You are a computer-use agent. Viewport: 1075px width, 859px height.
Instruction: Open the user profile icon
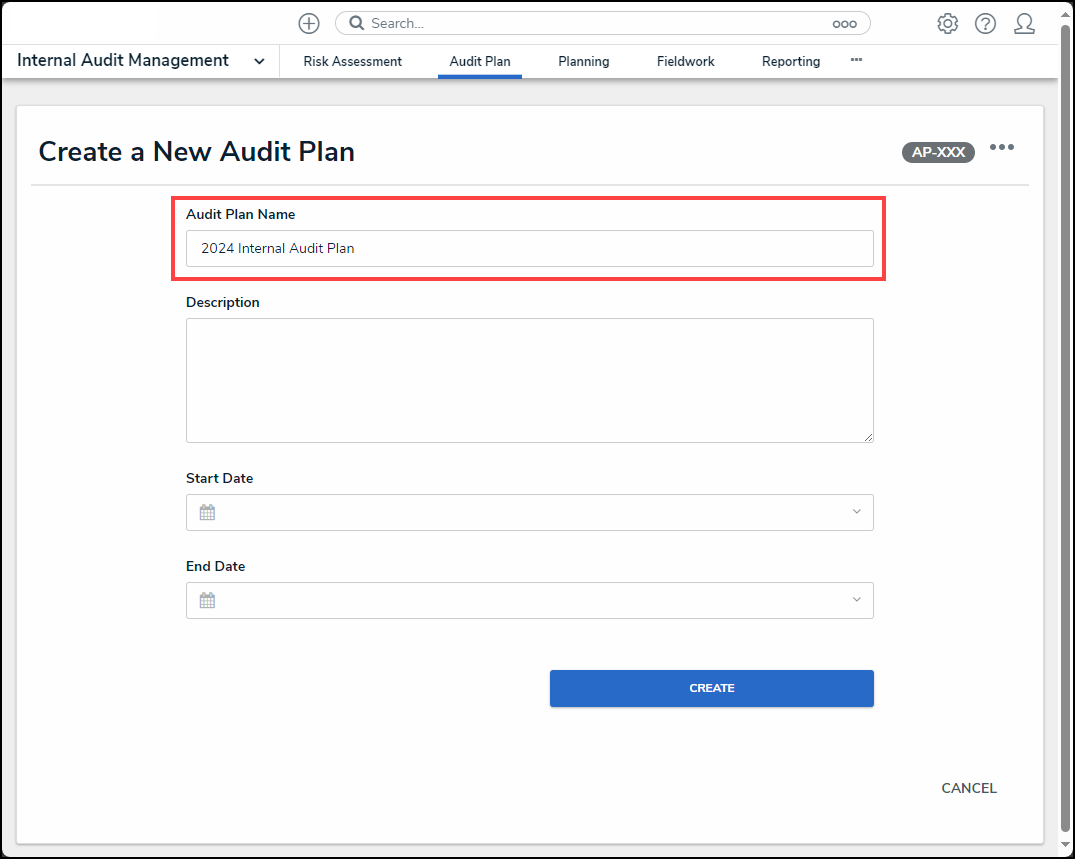click(1024, 24)
